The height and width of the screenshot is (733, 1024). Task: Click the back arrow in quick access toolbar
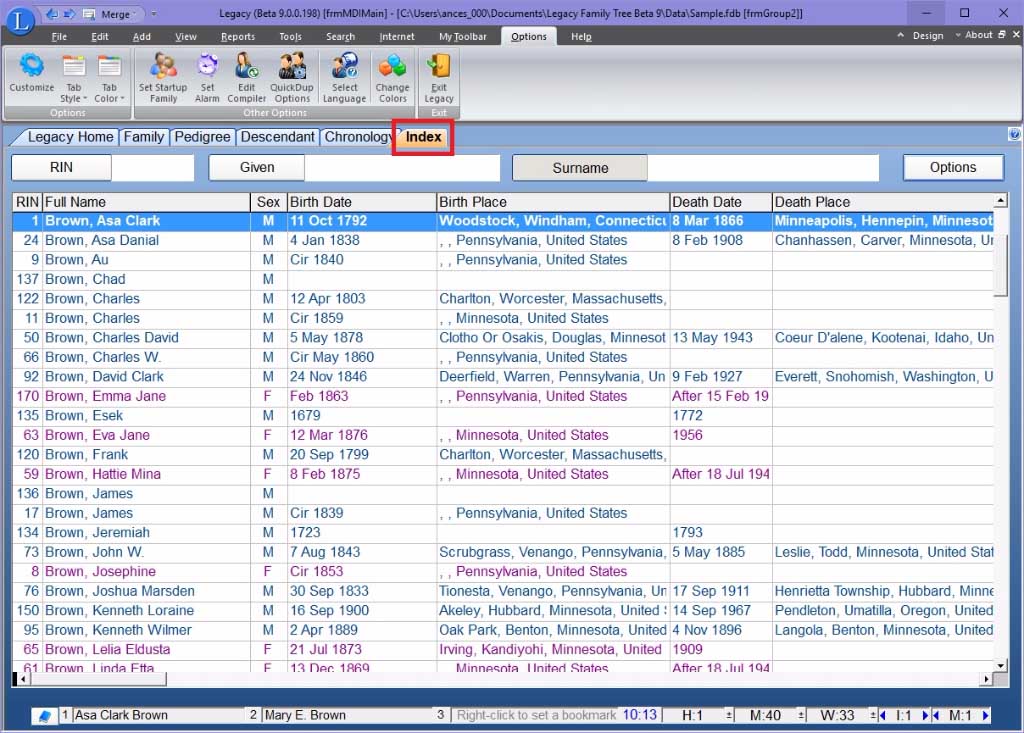click(52, 14)
